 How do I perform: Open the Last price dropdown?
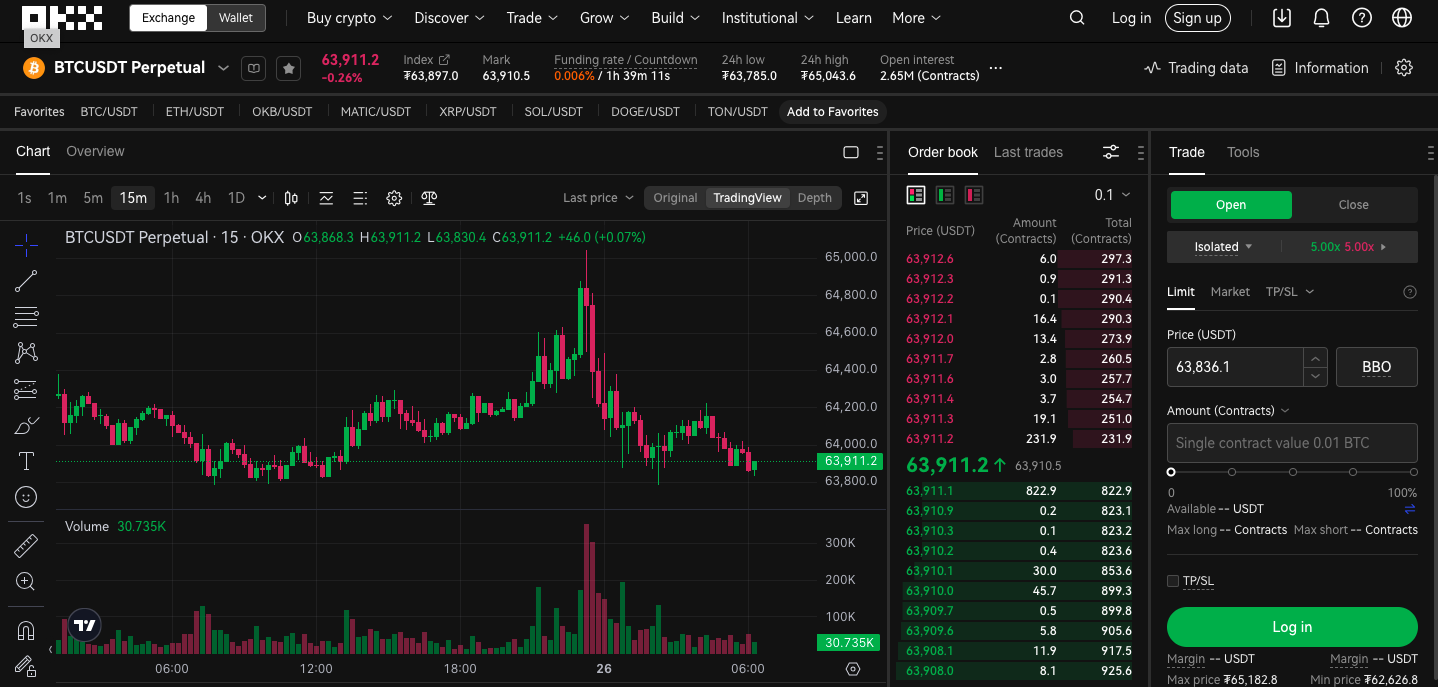[x=598, y=198]
